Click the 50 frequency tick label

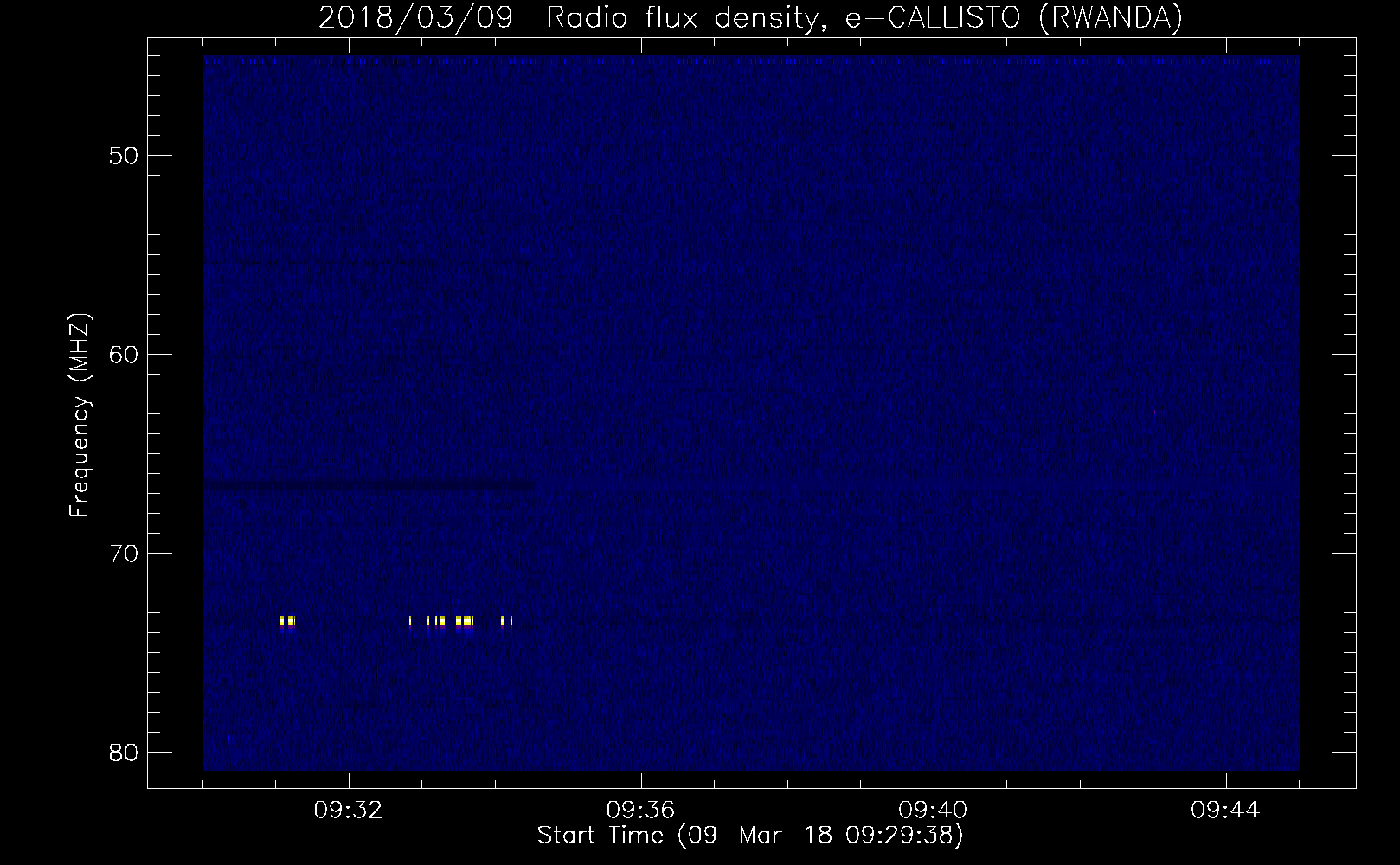pyautogui.click(x=122, y=156)
